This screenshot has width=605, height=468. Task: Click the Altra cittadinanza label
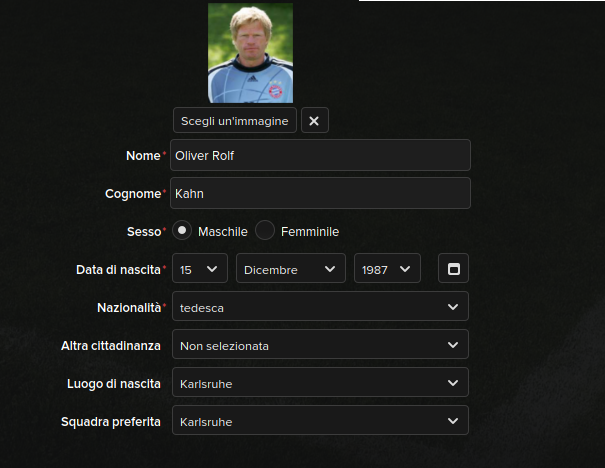111,346
